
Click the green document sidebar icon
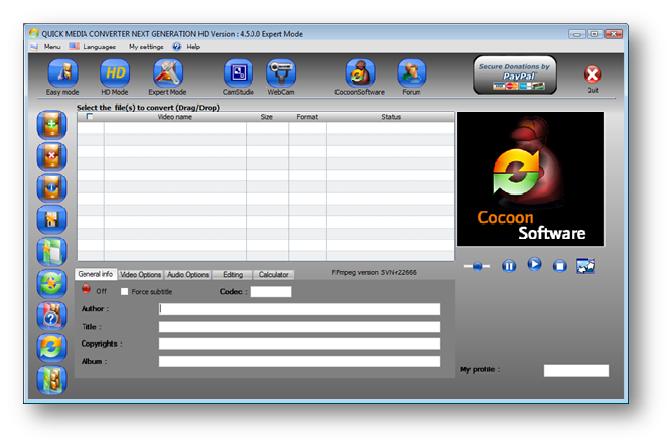tap(51, 251)
